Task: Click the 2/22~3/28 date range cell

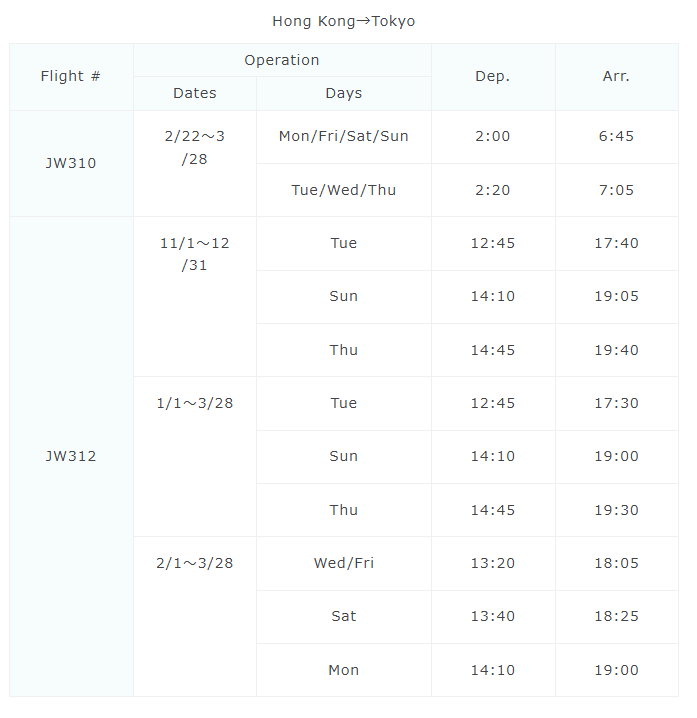Action: click(195, 147)
